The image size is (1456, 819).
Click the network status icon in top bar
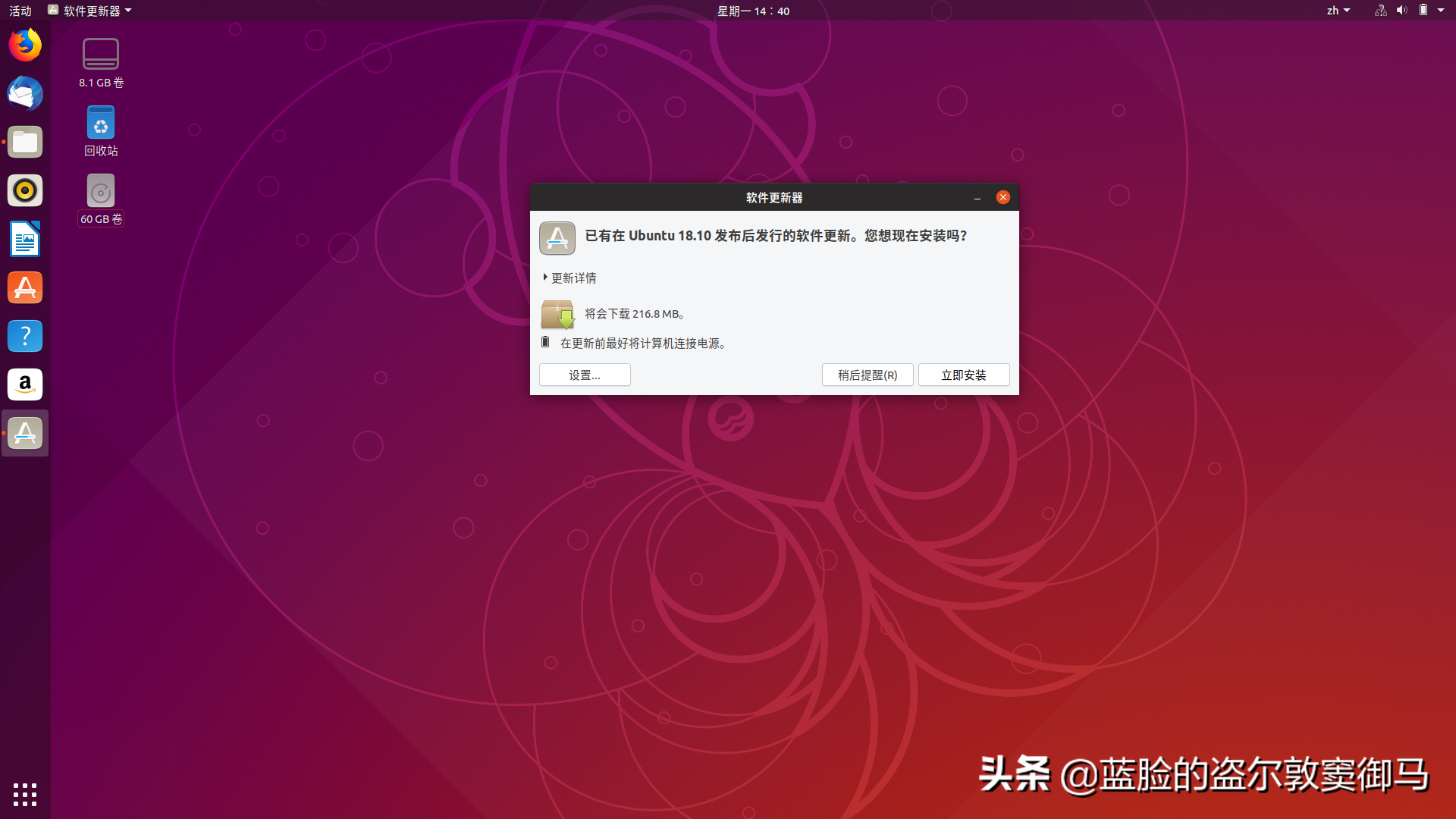coord(1380,11)
